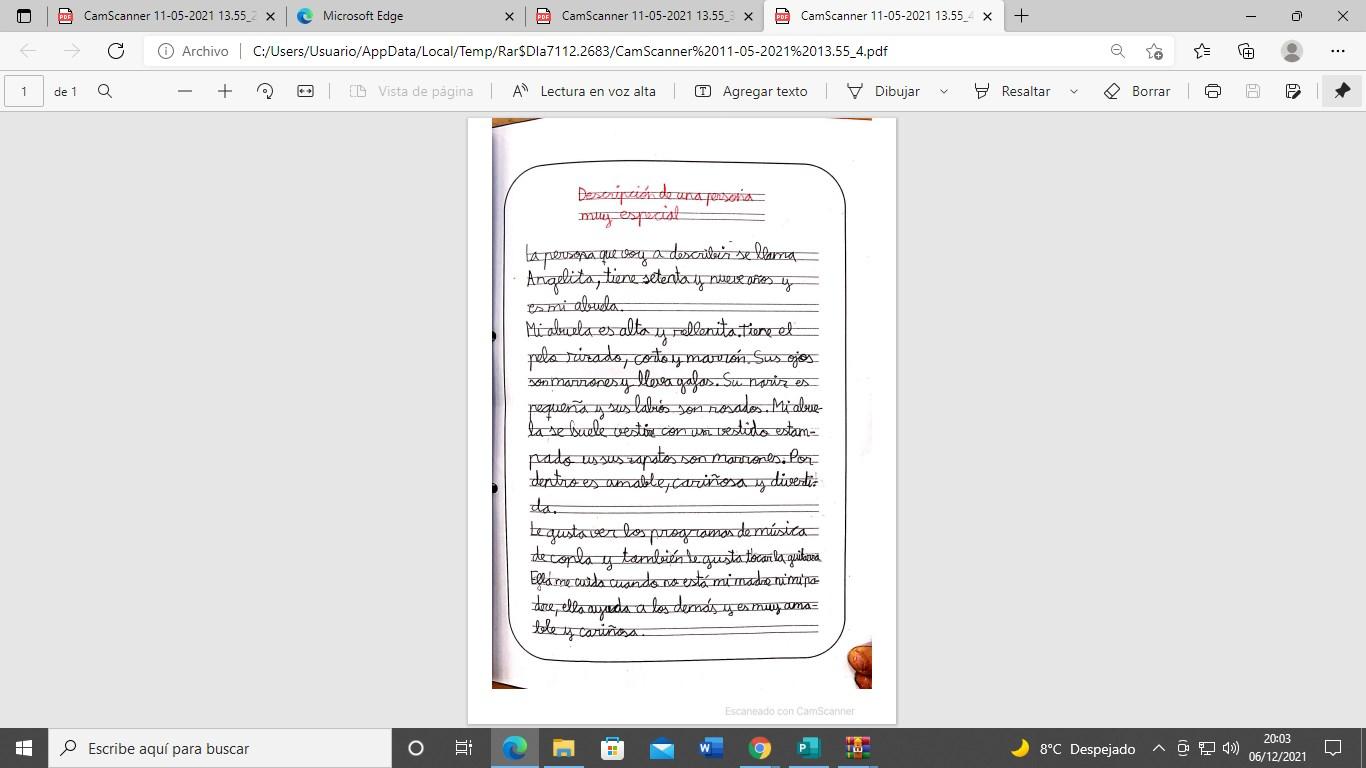Print the PDF document
This screenshot has height=768, width=1366.
1213,91
